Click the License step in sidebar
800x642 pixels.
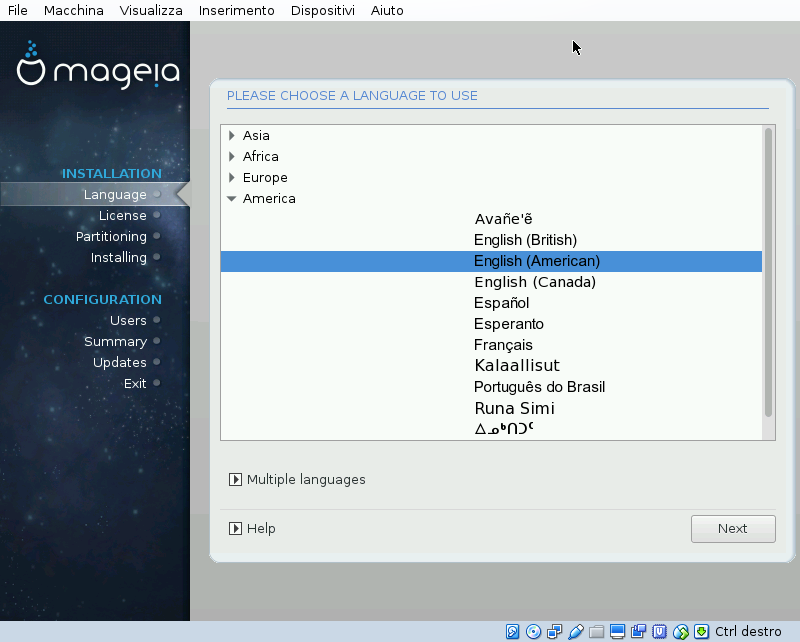pyautogui.click(x=122, y=215)
